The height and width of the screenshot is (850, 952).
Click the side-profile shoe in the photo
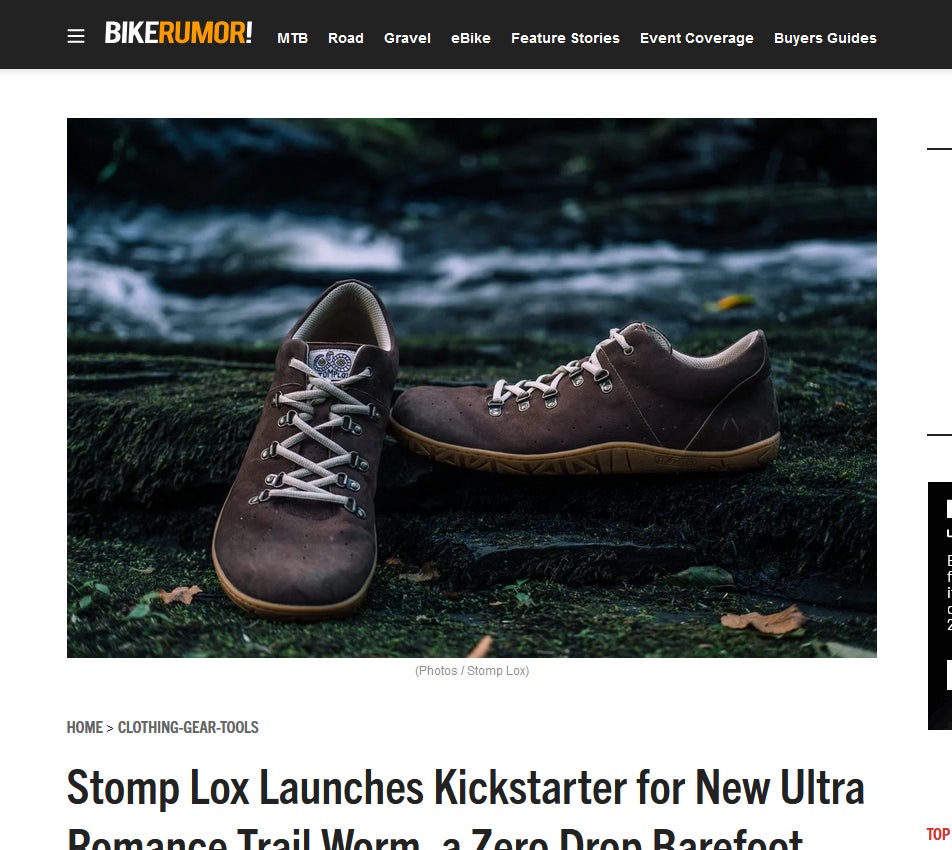tap(585, 401)
